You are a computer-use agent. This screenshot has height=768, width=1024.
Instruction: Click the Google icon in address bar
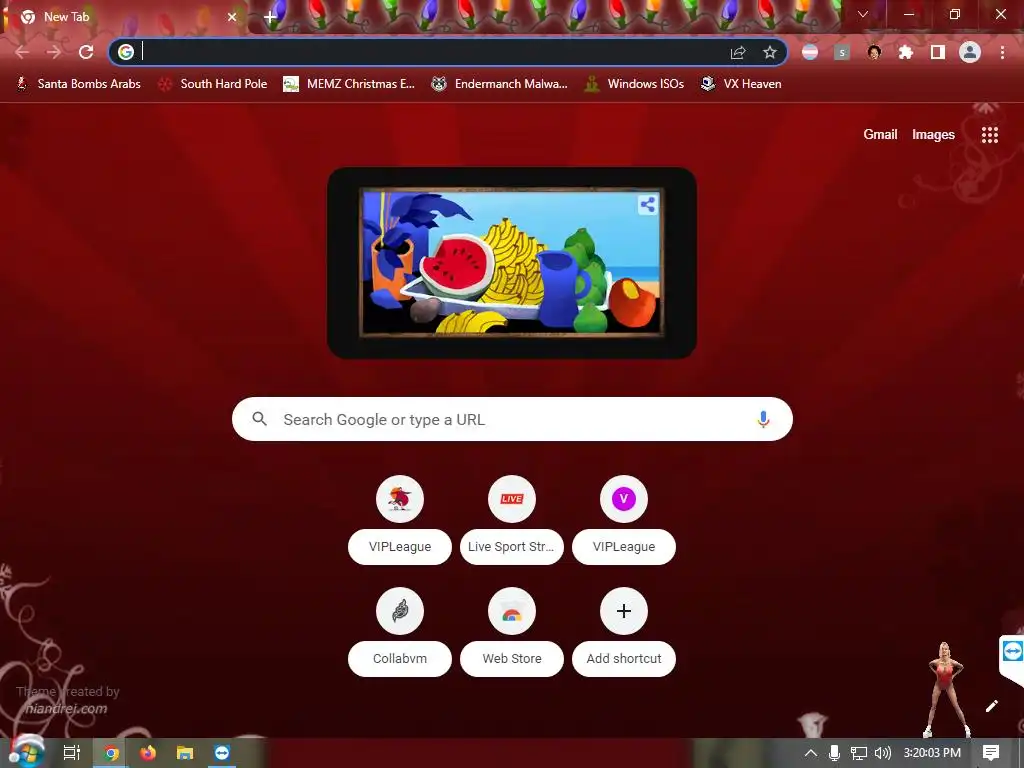(126, 52)
